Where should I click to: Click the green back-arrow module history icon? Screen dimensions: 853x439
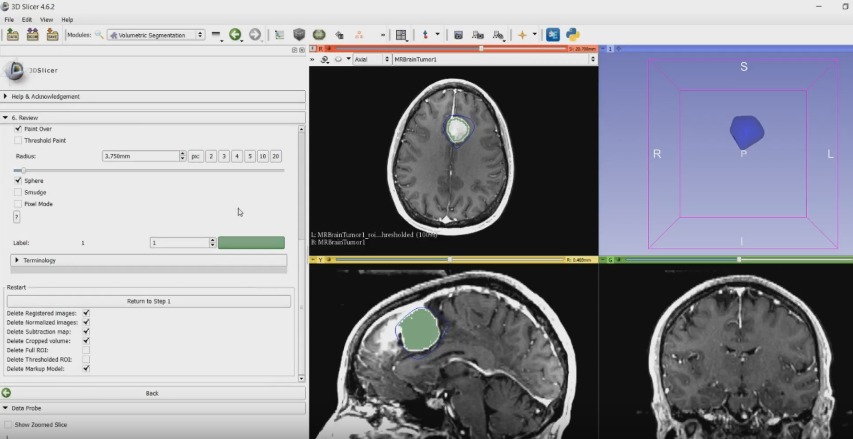235,35
